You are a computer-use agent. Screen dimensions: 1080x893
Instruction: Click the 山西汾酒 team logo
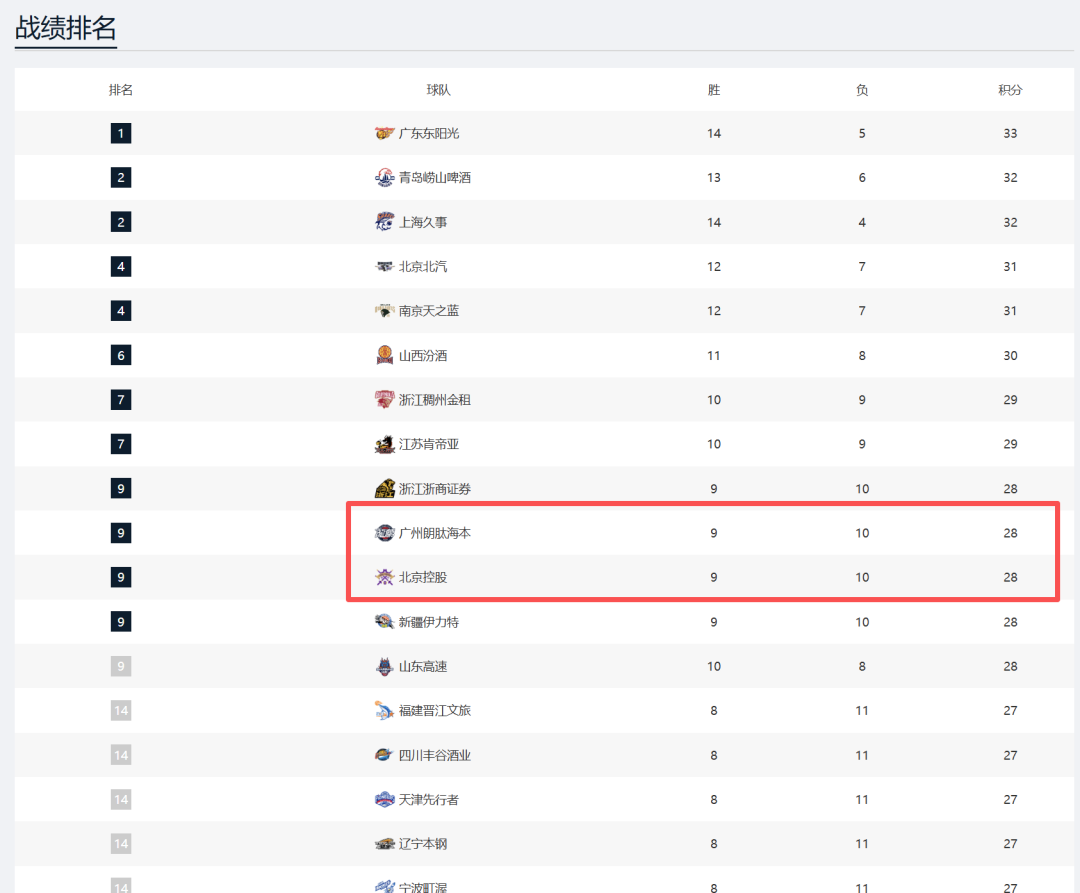[384, 355]
